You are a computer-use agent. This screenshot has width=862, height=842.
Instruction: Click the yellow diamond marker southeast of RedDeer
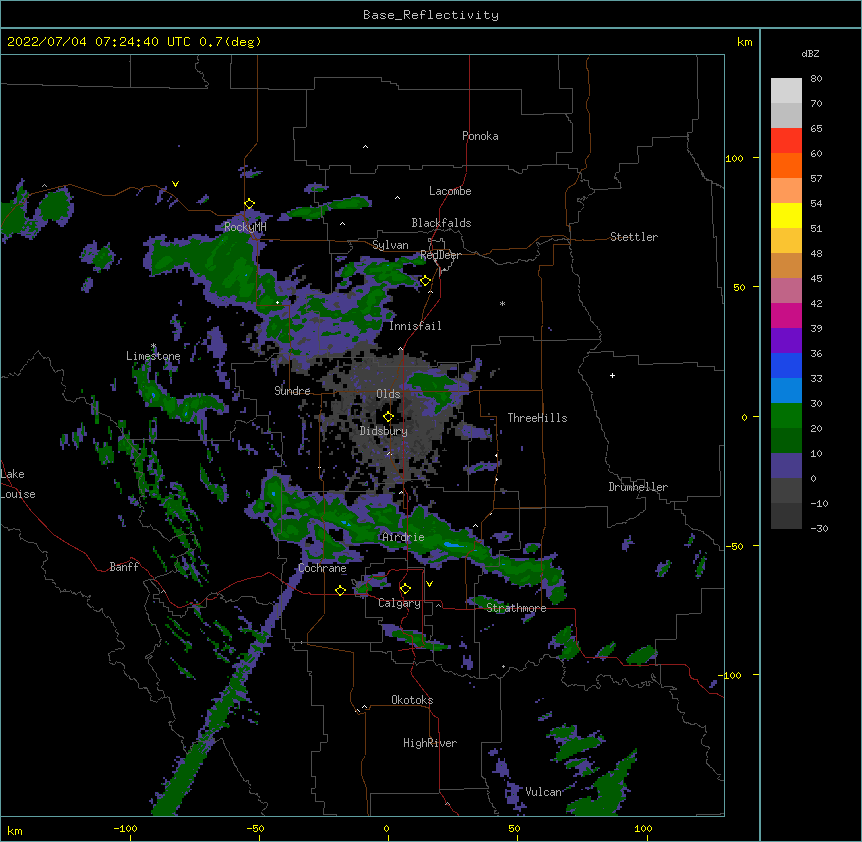425,281
